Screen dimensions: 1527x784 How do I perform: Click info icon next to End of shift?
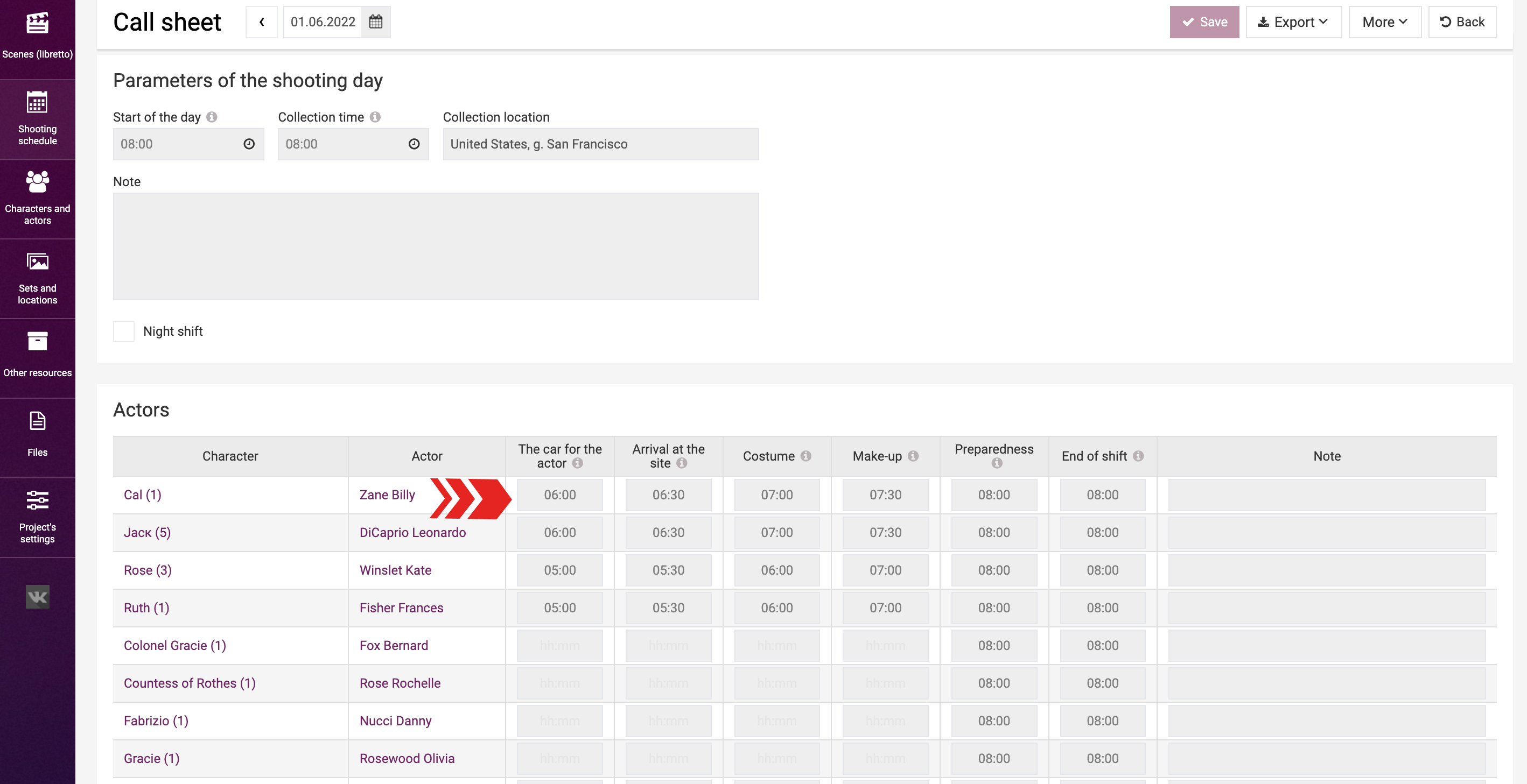pos(1138,456)
